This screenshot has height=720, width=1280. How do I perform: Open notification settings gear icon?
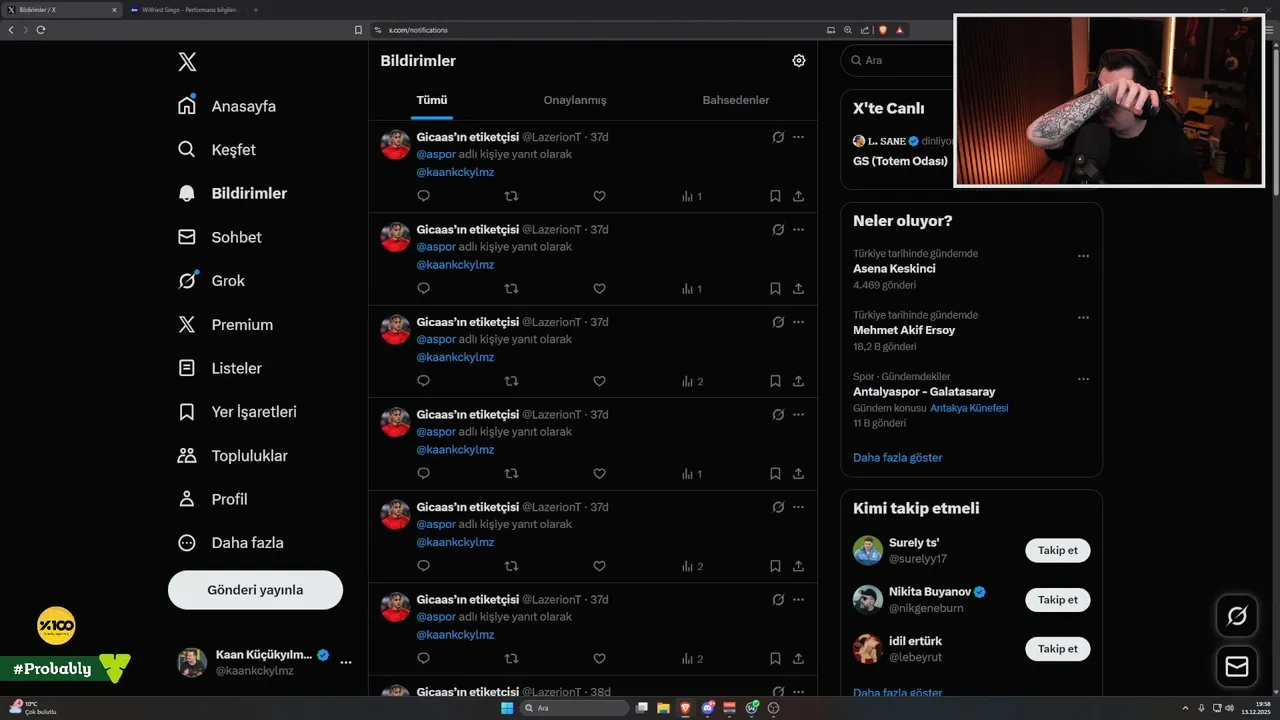click(x=799, y=60)
